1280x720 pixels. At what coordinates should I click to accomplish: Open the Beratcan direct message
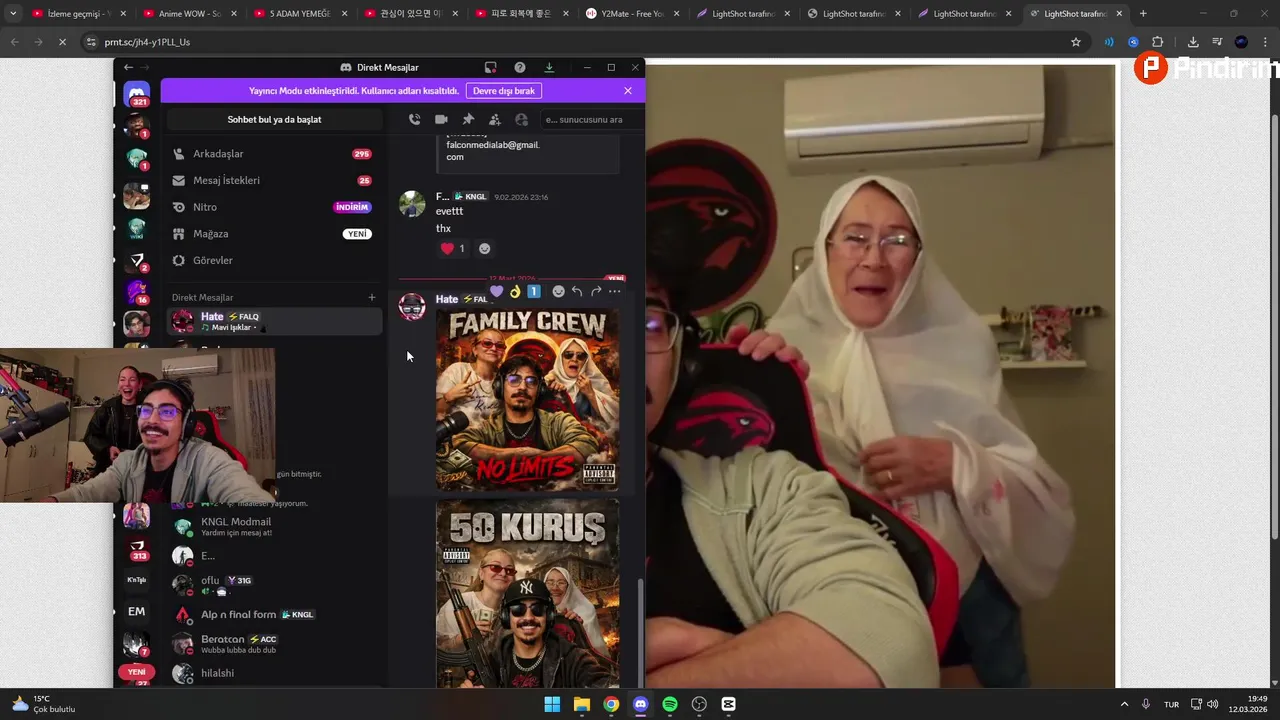(274, 644)
